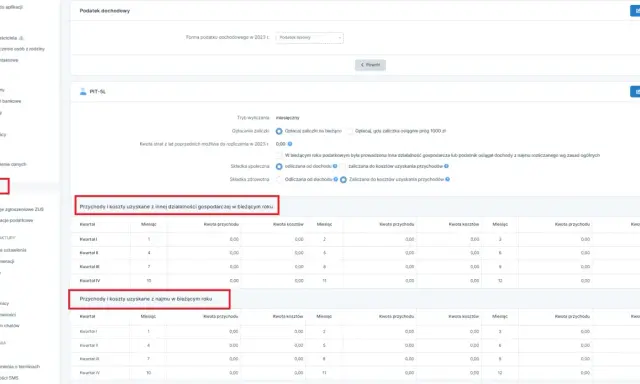640x384 pixels.
Task: Click month 1 income amount in business table
Action: pos(234,239)
